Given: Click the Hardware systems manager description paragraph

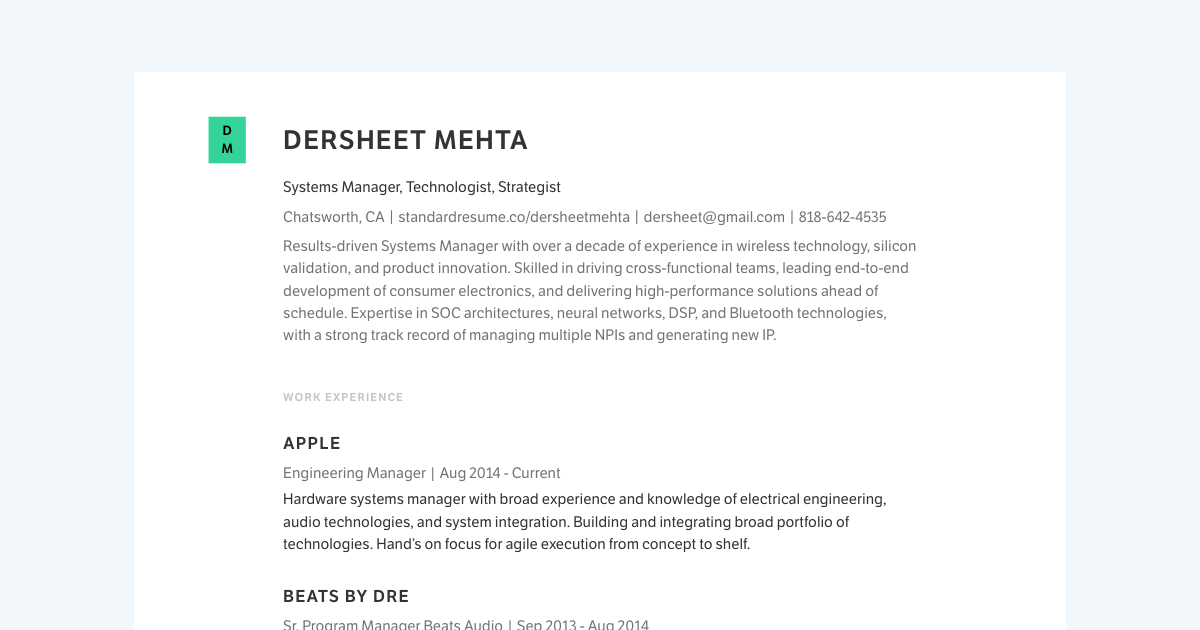Looking at the screenshot, I should [584, 521].
